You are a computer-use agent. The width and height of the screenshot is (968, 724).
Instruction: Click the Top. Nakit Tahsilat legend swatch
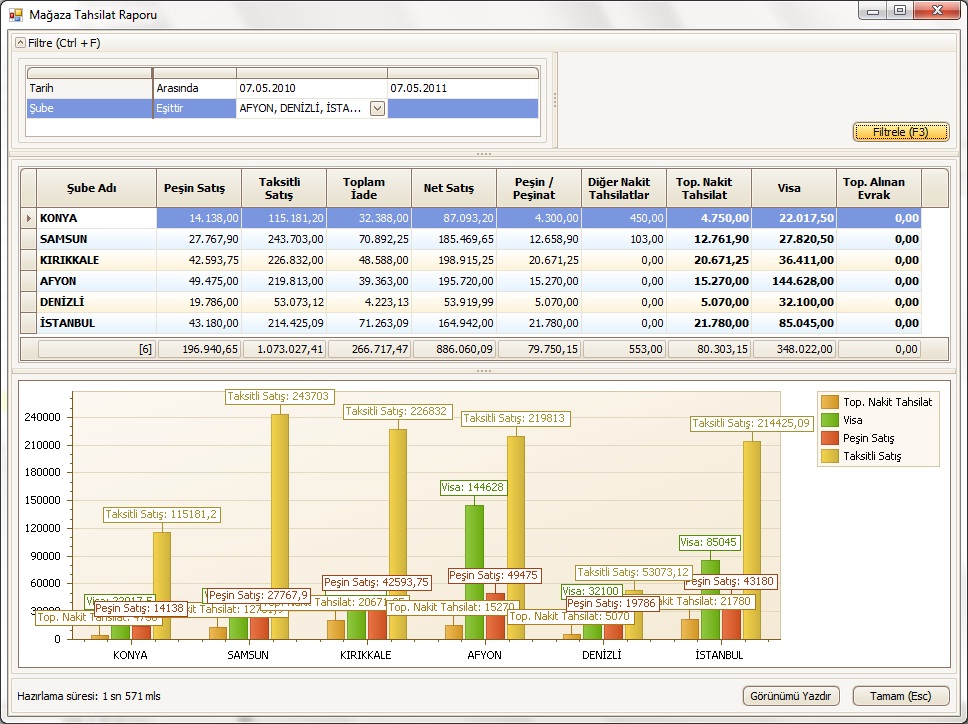829,402
